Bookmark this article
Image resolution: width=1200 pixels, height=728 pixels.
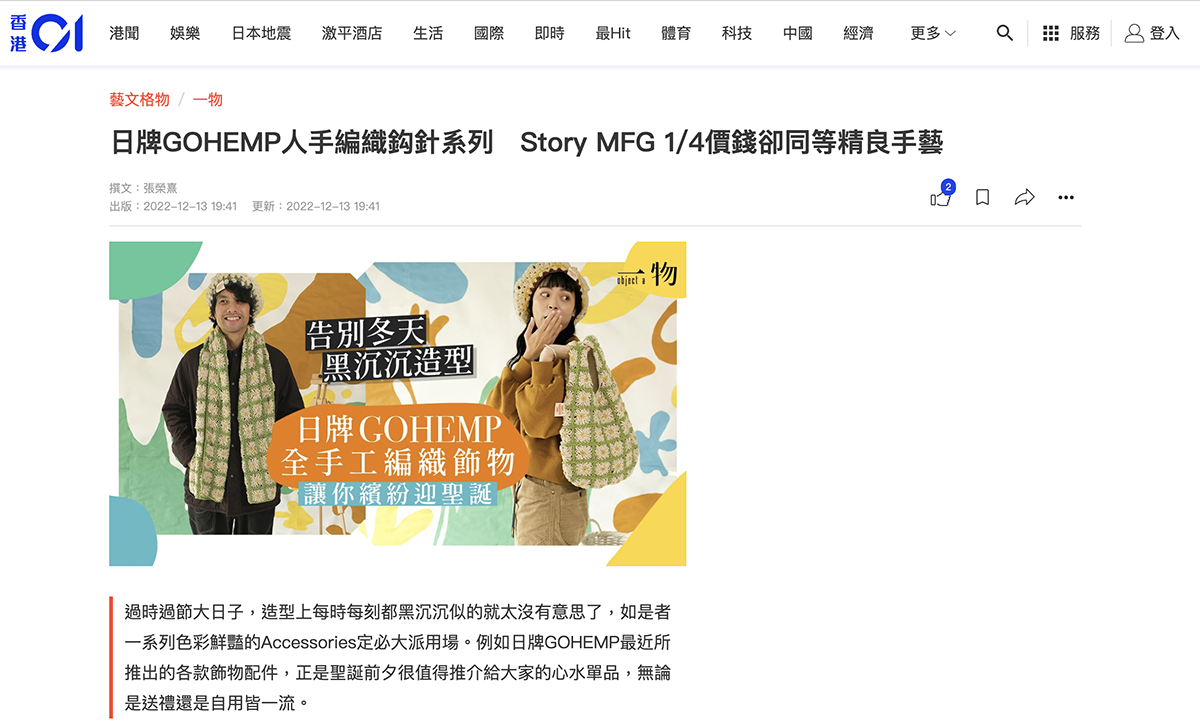click(x=983, y=198)
